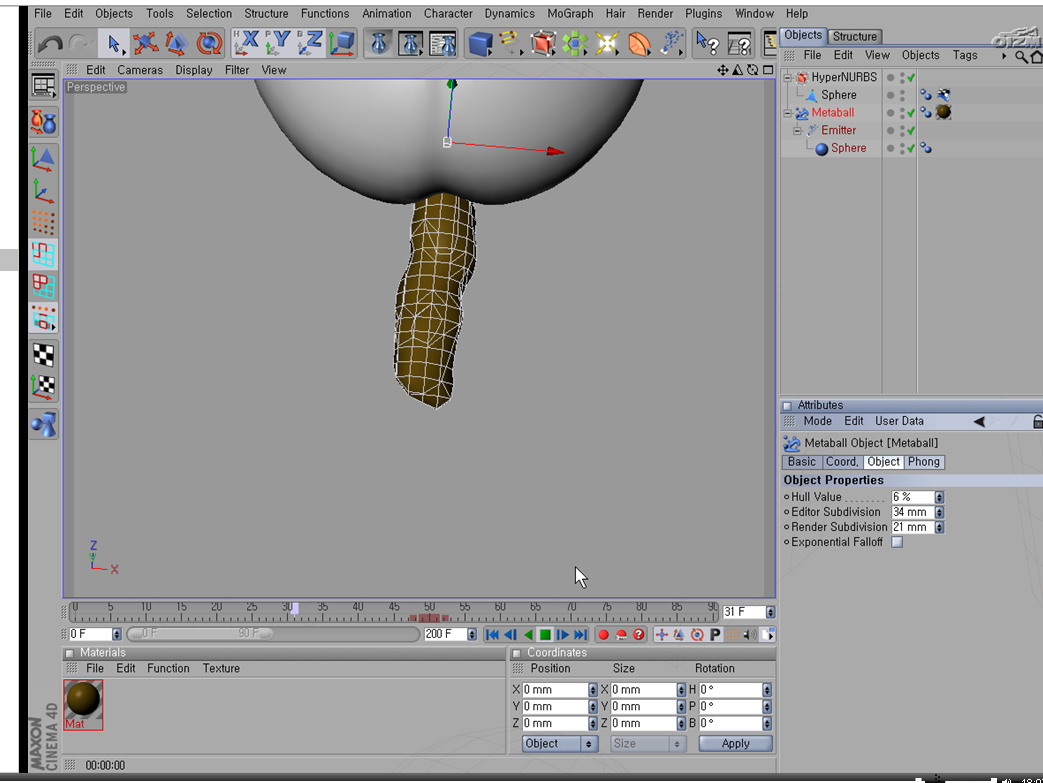1043x783 pixels.
Task: Select the Make Editable icon in left palette
Action: point(44,122)
